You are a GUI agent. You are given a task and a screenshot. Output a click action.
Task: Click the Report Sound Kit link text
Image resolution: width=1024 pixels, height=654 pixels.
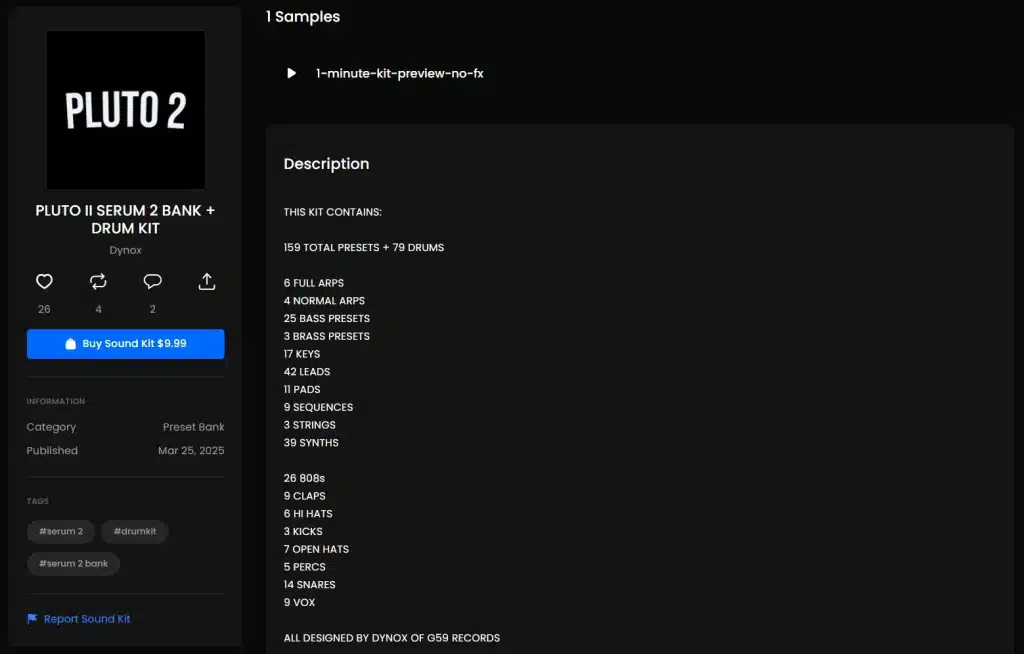tap(87, 619)
